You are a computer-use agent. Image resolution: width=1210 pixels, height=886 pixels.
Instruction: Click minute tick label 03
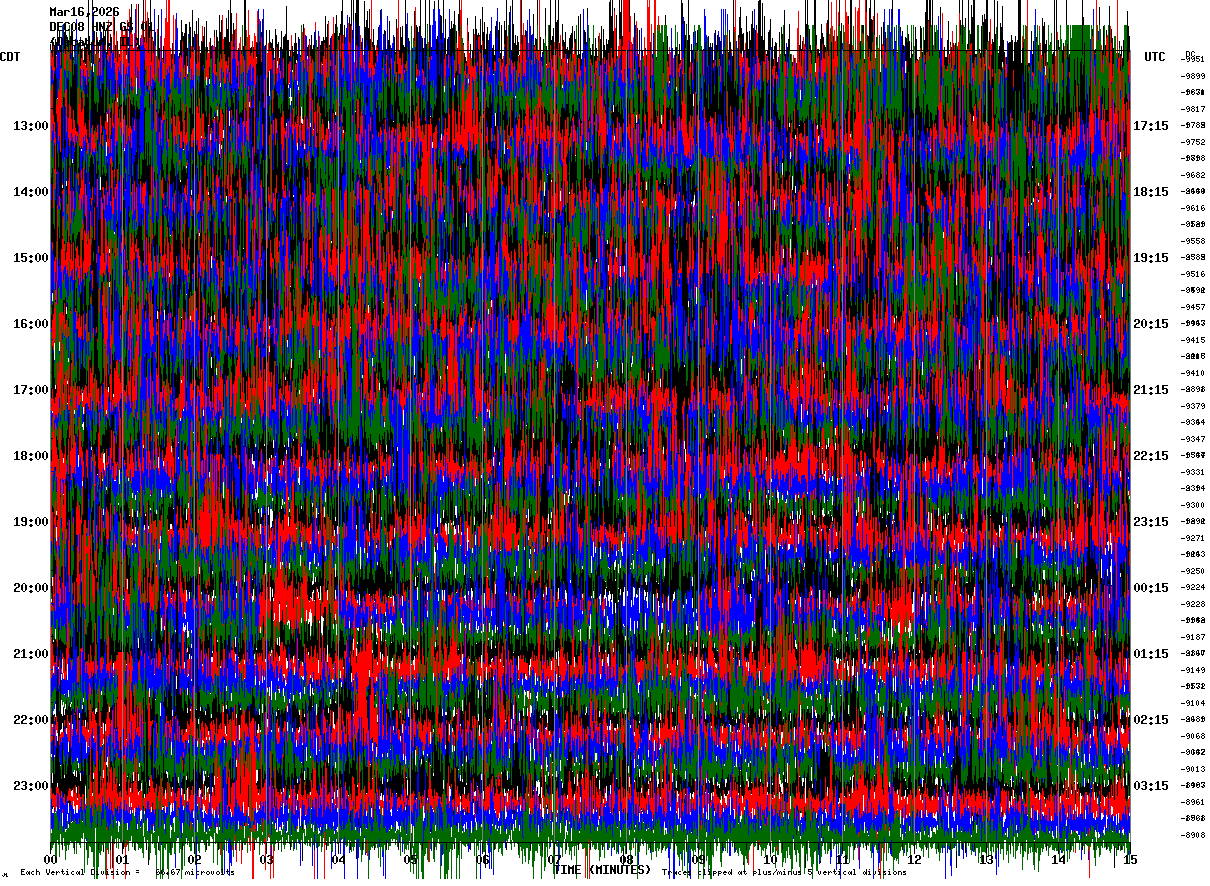tap(267, 860)
